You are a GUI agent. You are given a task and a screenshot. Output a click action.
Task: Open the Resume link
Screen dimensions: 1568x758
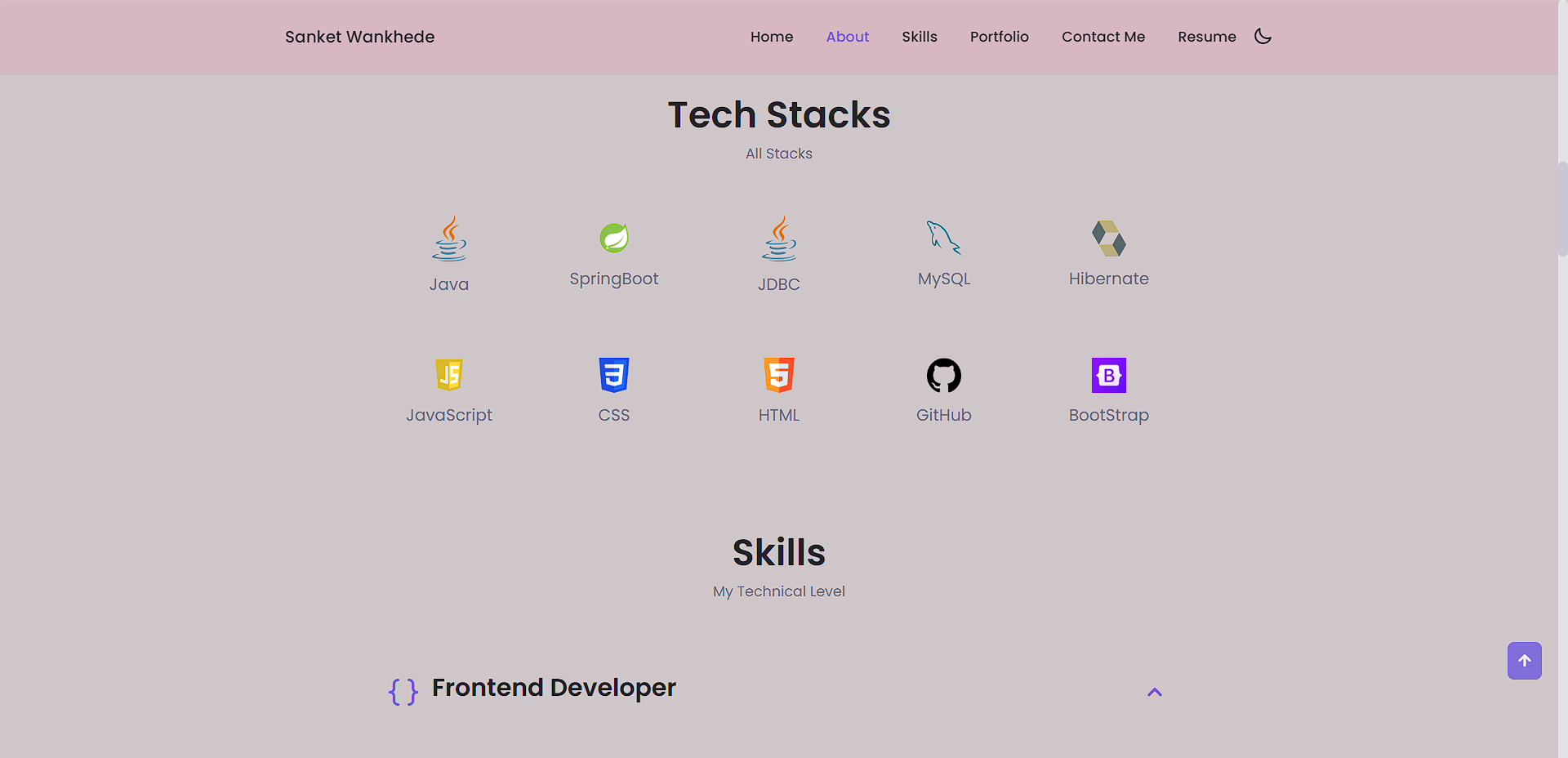pyautogui.click(x=1206, y=36)
